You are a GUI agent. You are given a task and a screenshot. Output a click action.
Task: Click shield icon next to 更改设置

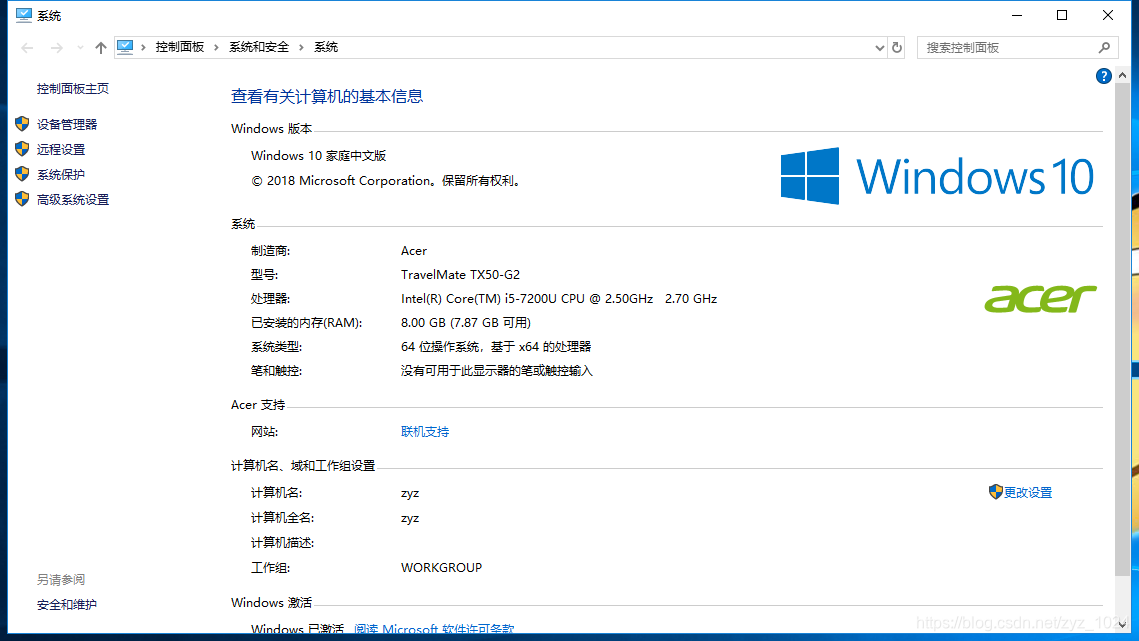(x=995, y=492)
